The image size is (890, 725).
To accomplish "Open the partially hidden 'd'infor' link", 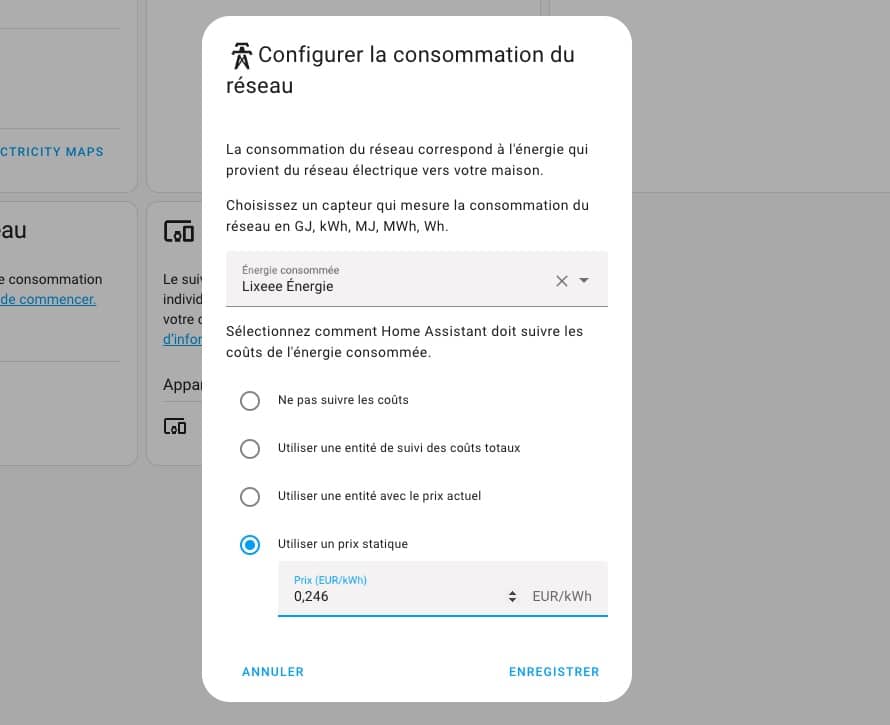I will point(182,339).
